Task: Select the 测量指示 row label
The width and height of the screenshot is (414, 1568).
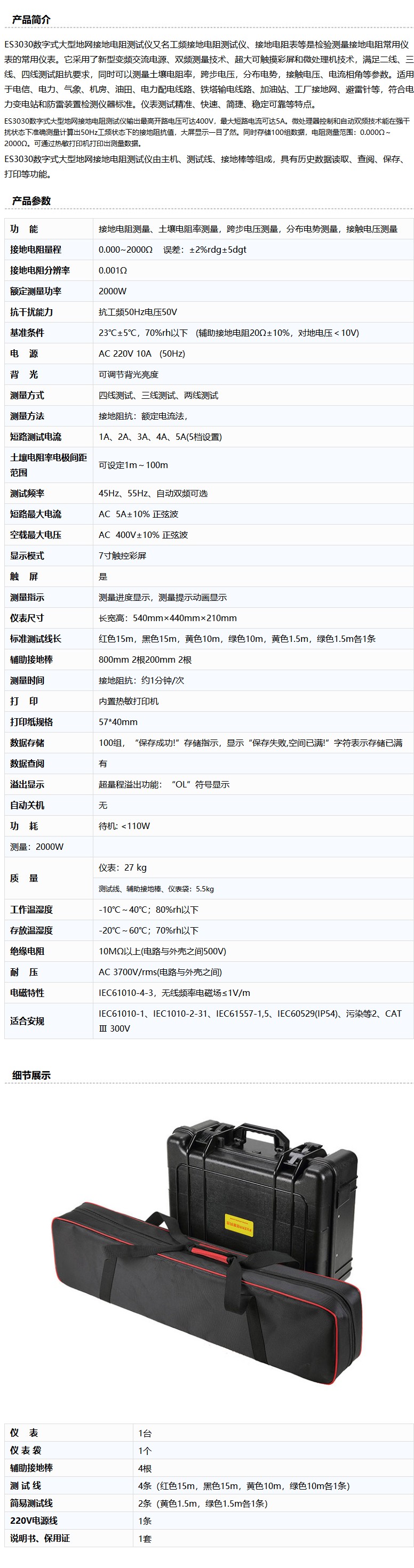Action: (27, 597)
